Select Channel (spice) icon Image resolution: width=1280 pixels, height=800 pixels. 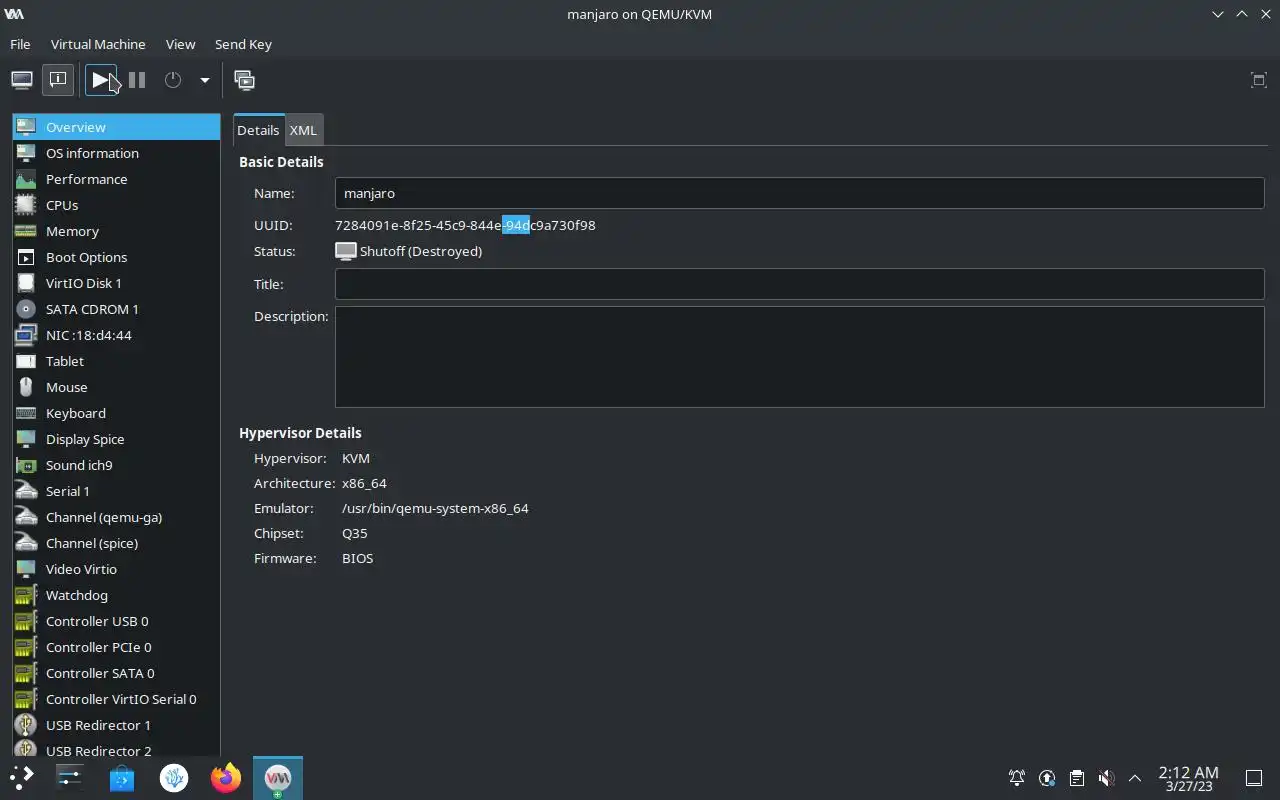(26, 543)
